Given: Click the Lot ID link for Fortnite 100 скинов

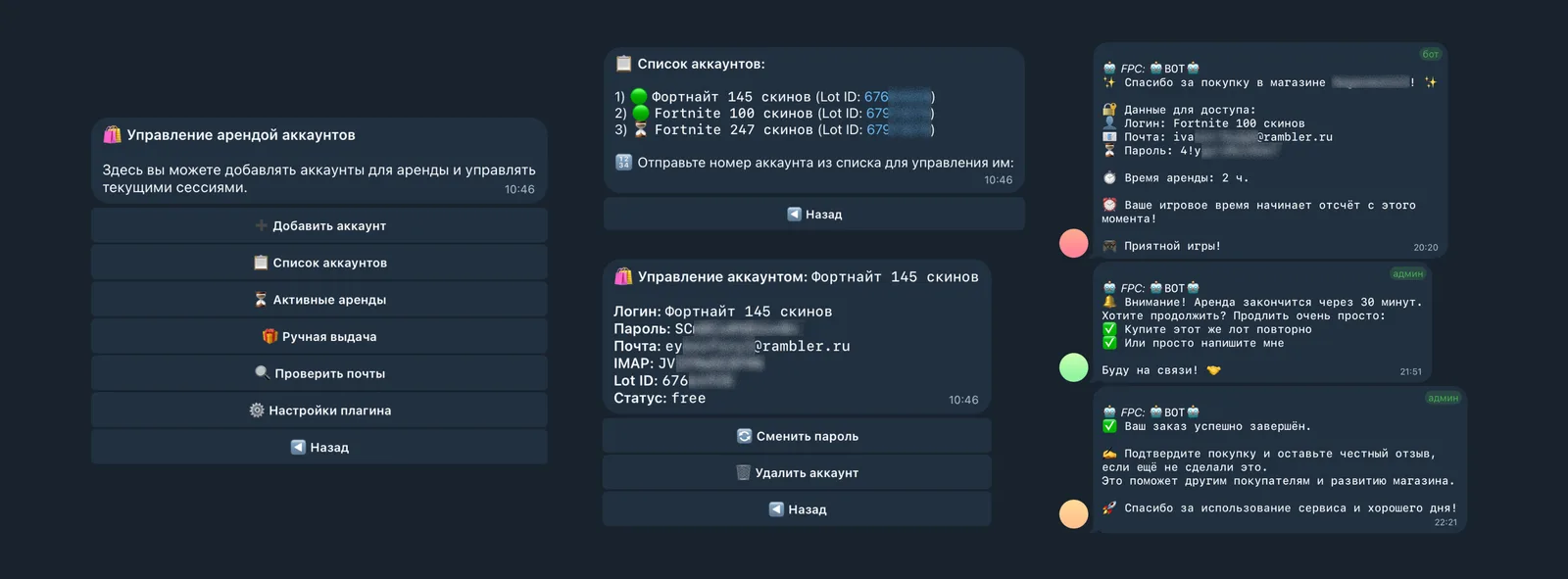Looking at the screenshot, I should (x=898, y=113).
